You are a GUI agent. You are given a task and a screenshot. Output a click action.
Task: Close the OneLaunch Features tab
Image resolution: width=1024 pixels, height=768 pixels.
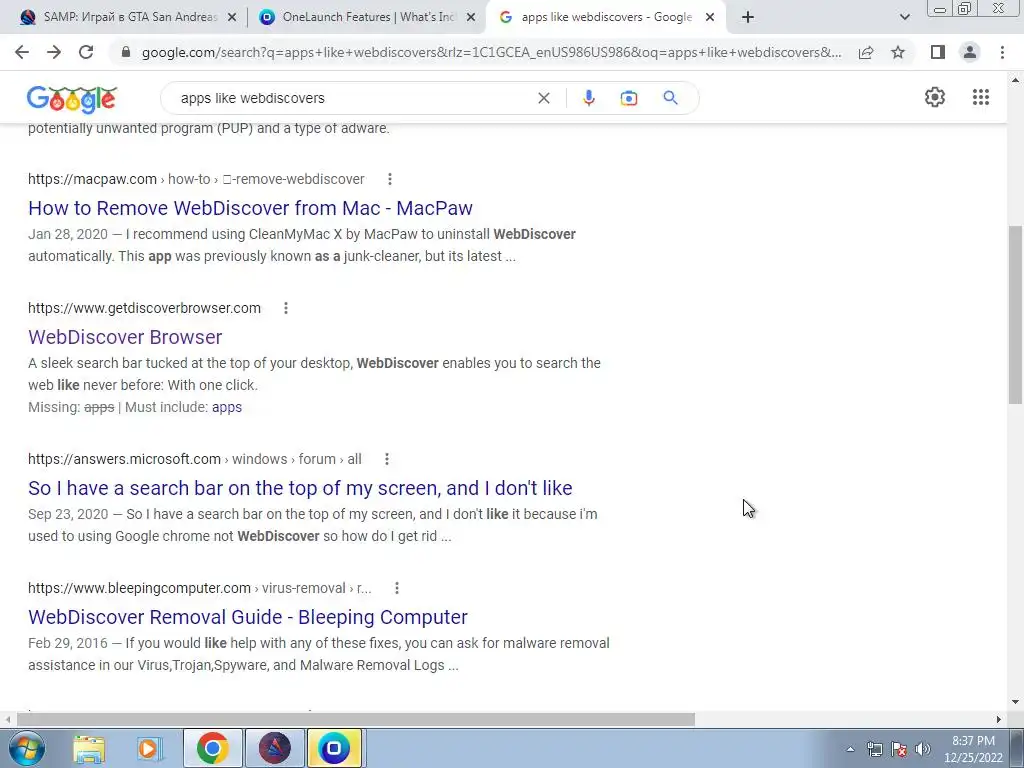click(471, 18)
